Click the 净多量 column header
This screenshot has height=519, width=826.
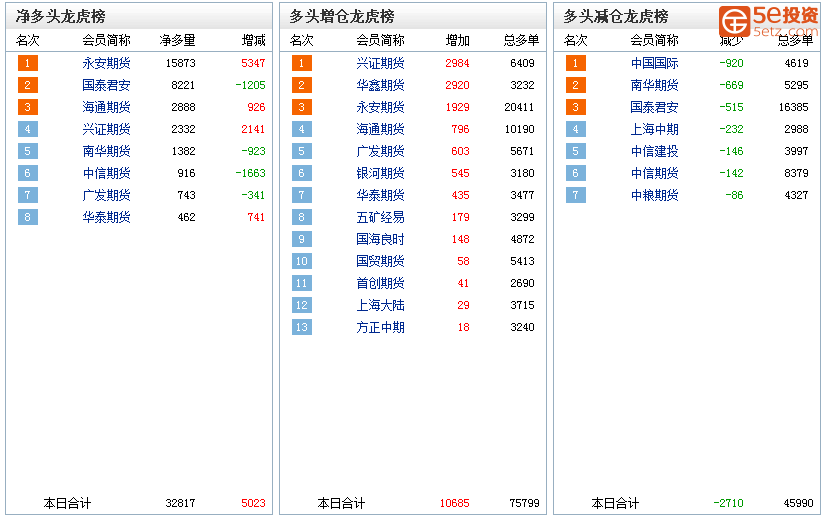(178, 41)
